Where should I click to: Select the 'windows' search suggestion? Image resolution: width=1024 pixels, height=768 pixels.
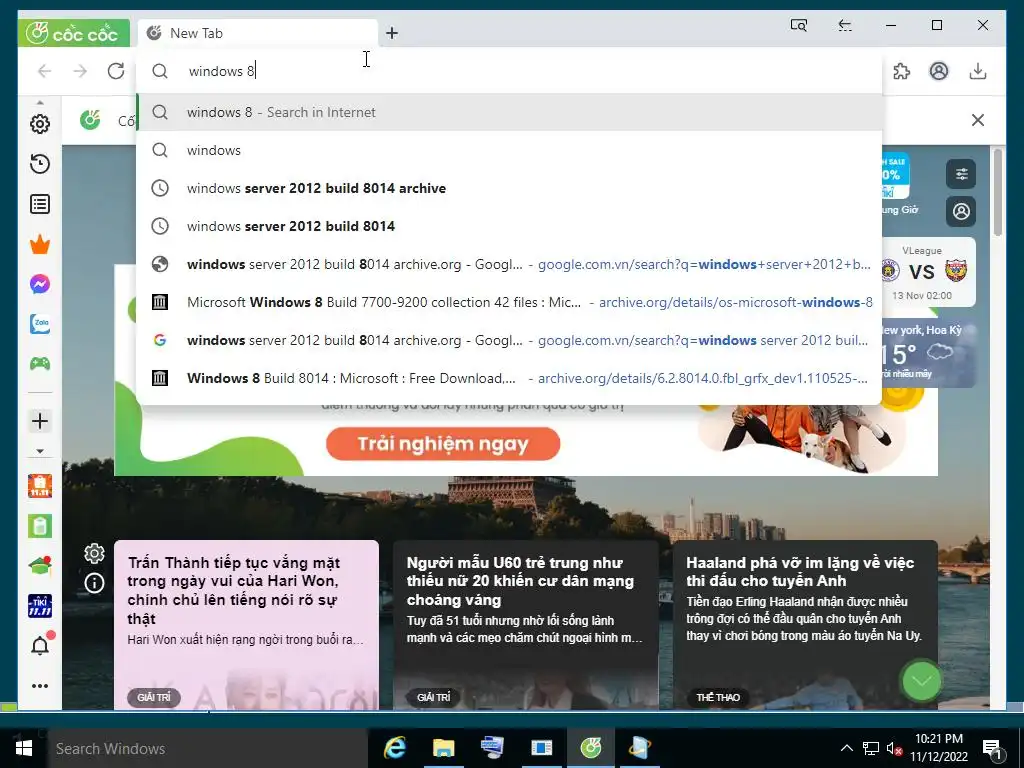pos(509,150)
